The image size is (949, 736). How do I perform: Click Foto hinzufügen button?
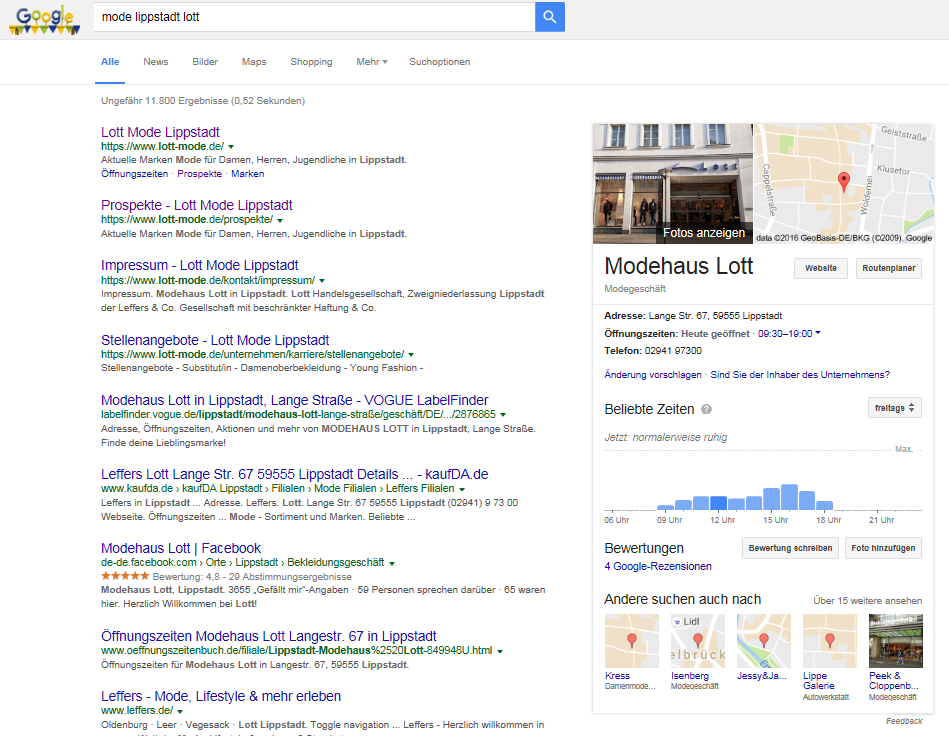883,548
